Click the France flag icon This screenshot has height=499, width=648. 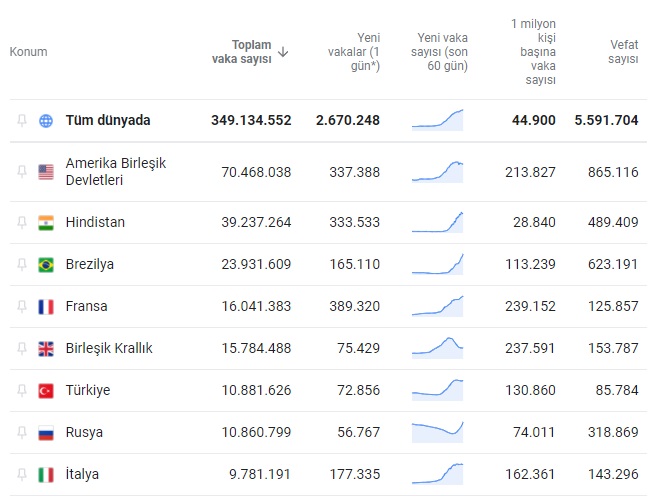46,306
